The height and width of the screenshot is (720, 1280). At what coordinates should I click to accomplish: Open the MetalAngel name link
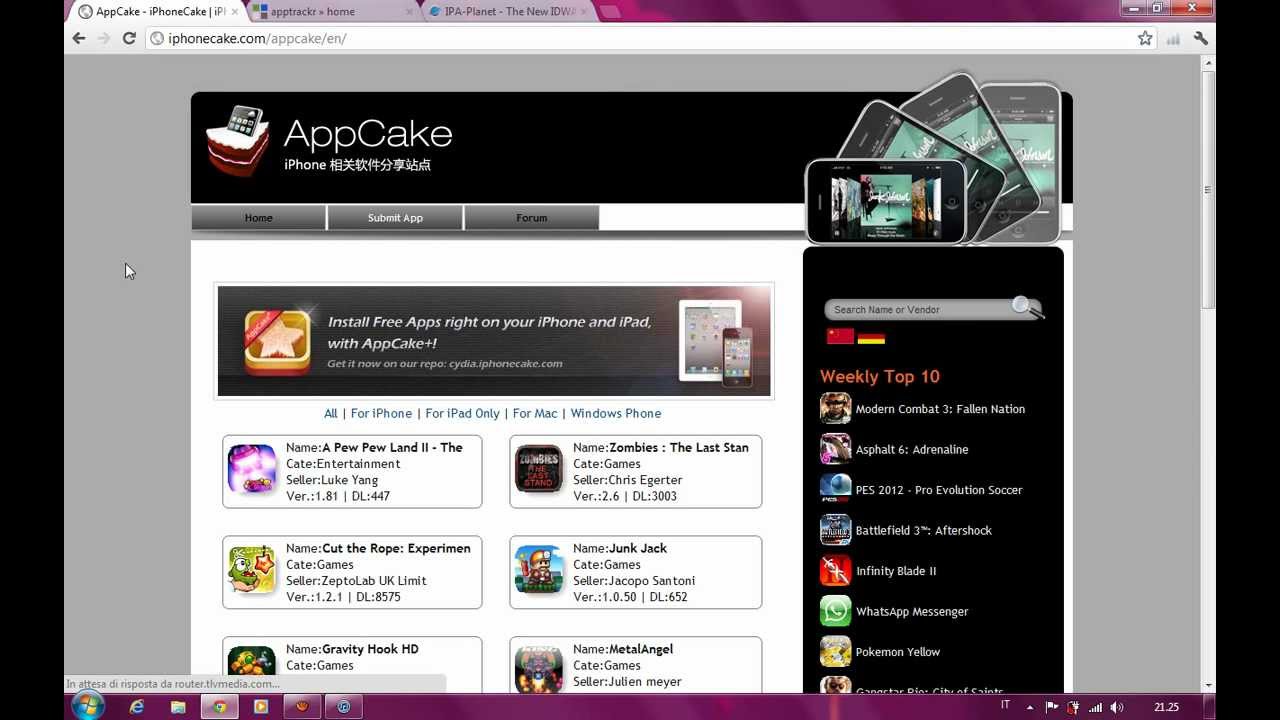pos(641,649)
